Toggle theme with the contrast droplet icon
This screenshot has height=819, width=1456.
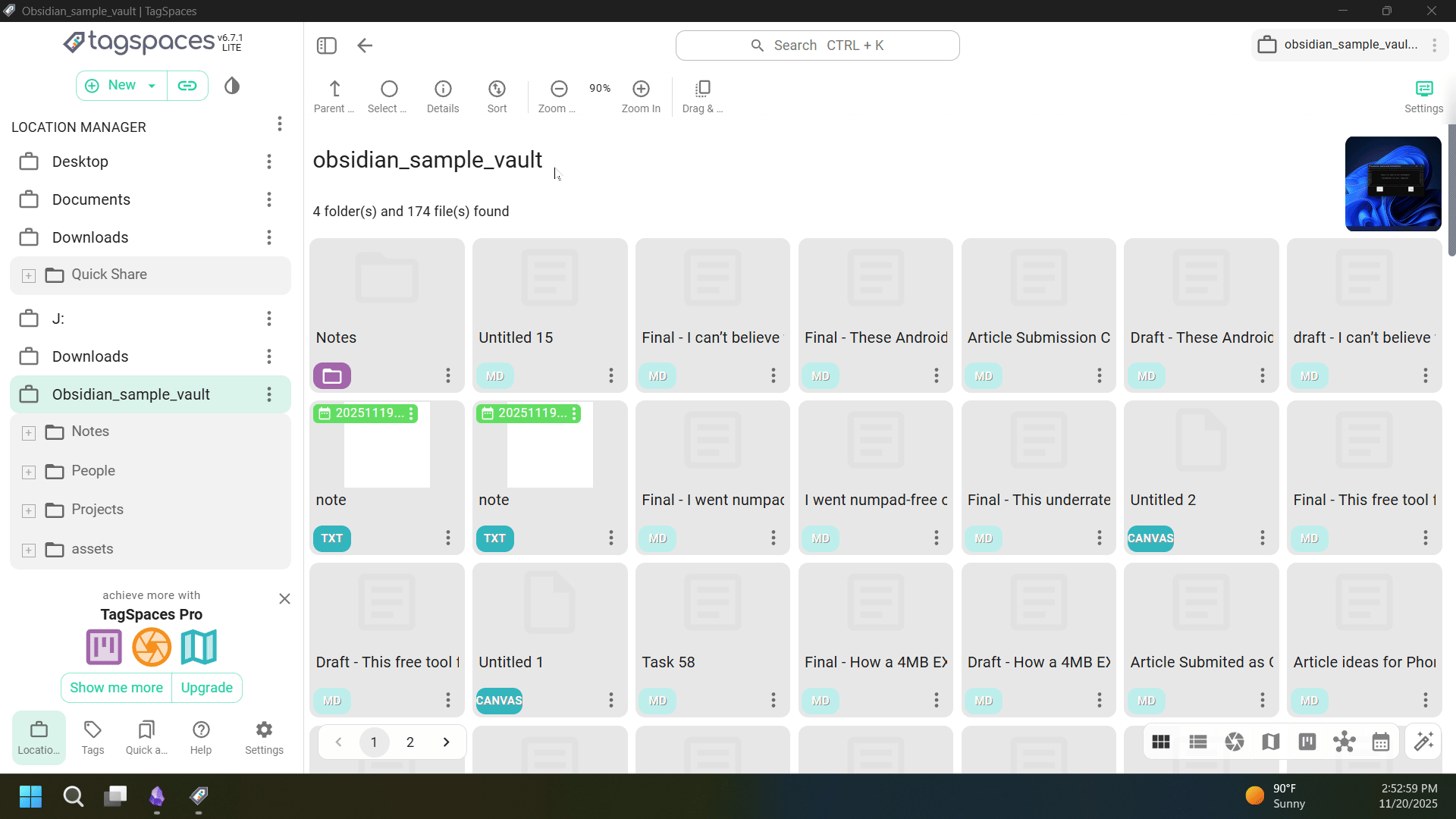(x=231, y=86)
